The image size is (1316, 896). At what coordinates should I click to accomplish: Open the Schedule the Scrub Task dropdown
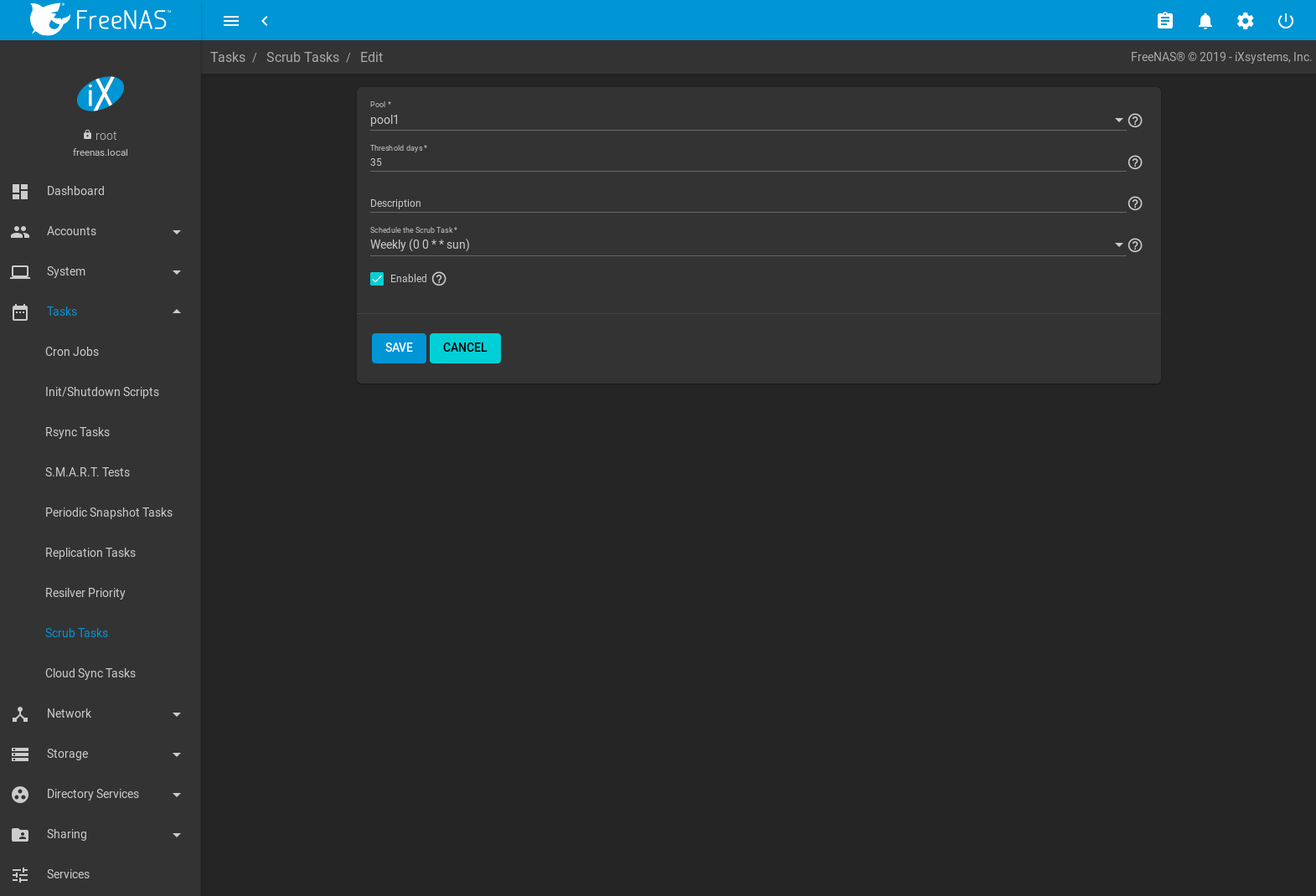(x=748, y=245)
